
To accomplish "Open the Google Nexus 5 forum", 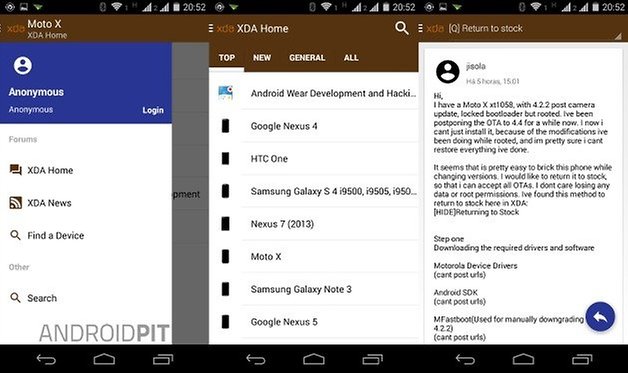I will (314, 322).
